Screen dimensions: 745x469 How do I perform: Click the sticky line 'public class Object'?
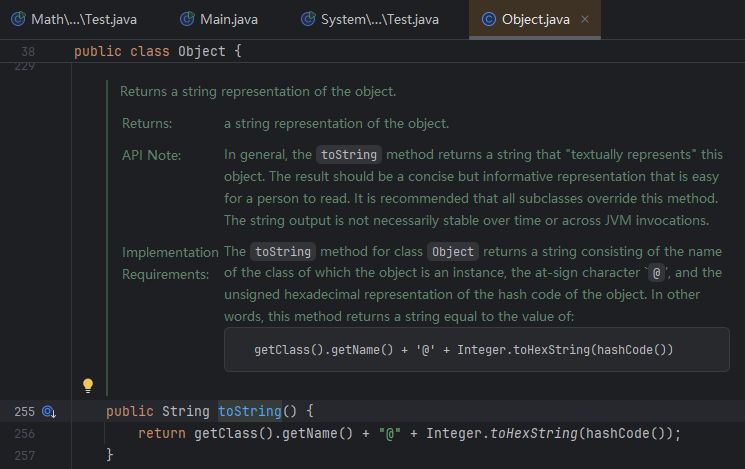(x=158, y=50)
